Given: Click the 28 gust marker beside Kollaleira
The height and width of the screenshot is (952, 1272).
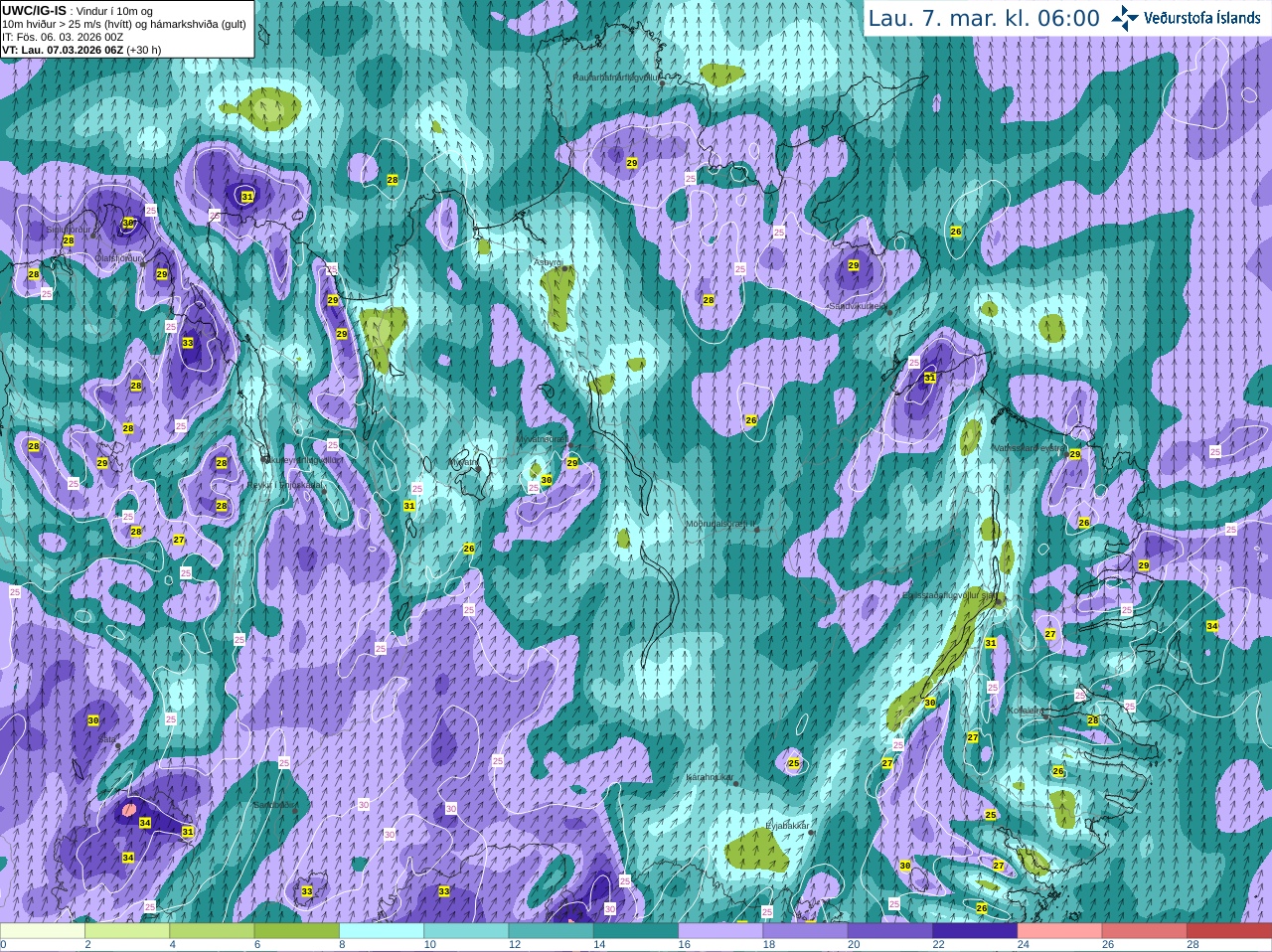Looking at the screenshot, I should [x=1093, y=720].
